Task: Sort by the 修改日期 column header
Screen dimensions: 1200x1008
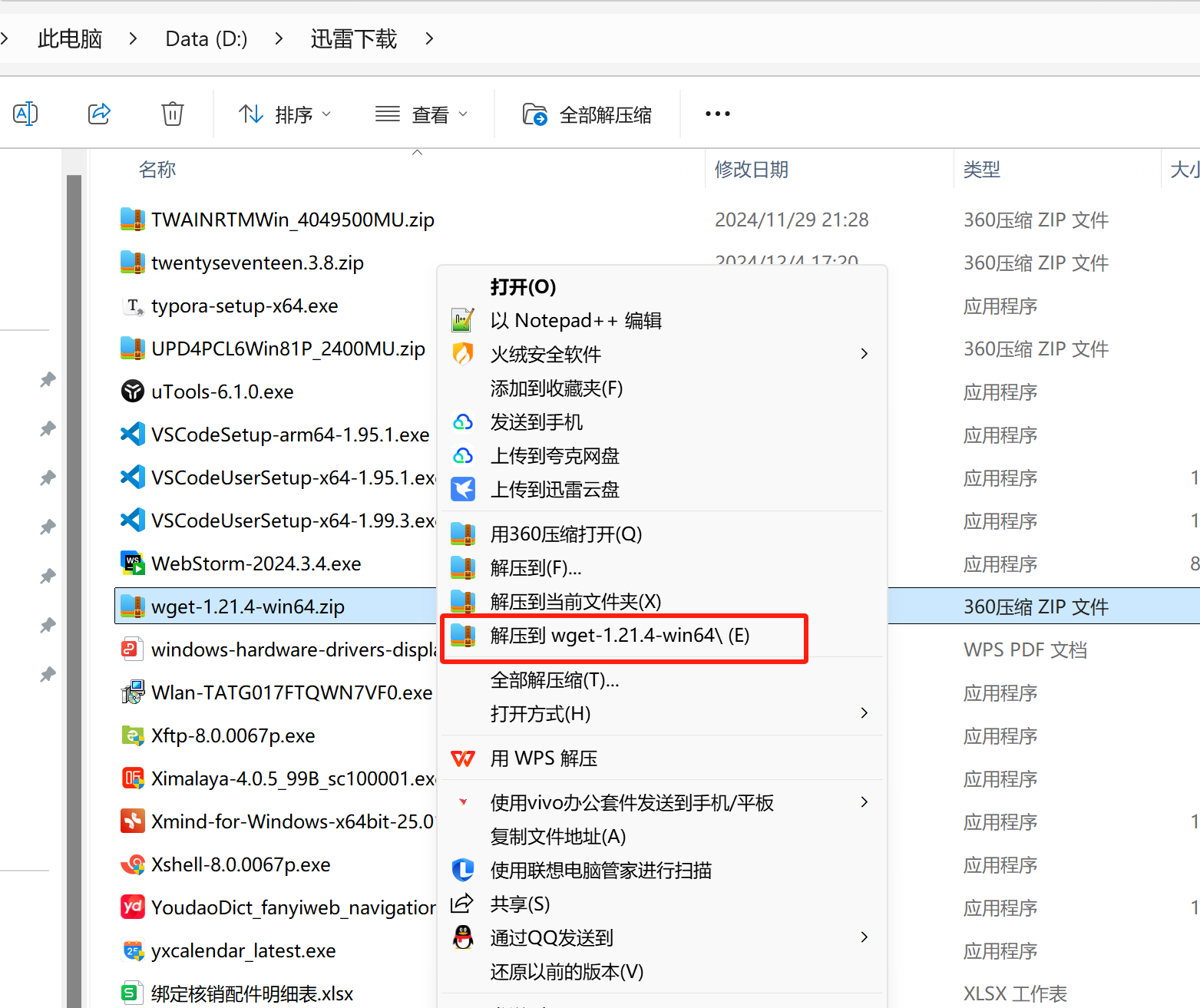Action: pyautogui.click(x=752, y=169)
